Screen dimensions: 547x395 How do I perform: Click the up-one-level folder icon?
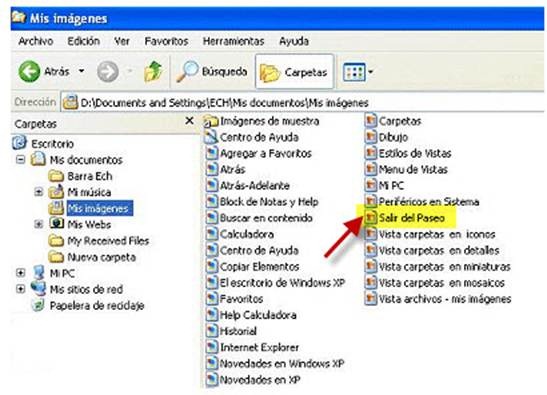(153, 72)
